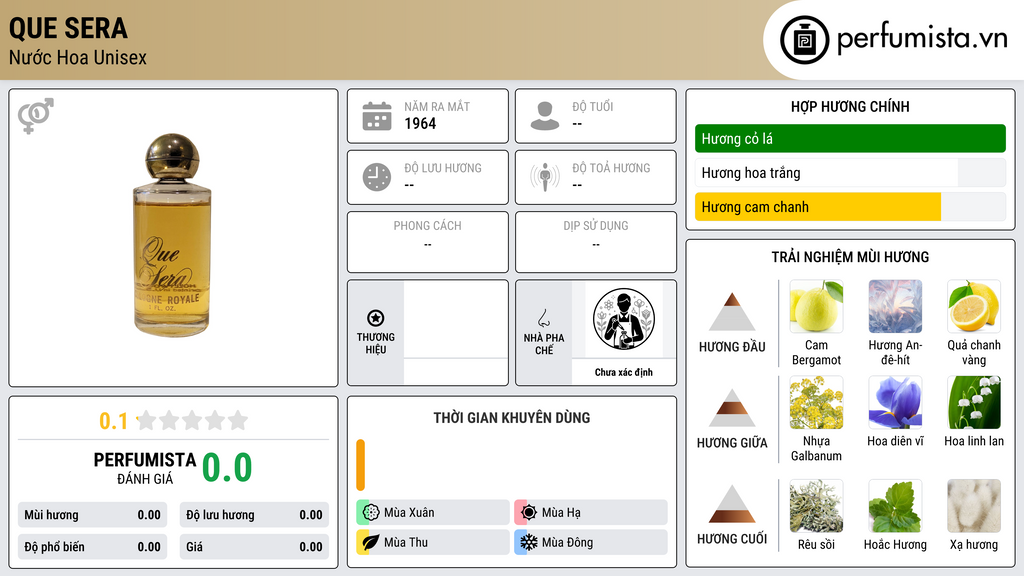
Task: Select the Mùa Đông season label
Action: pos(568,542)
